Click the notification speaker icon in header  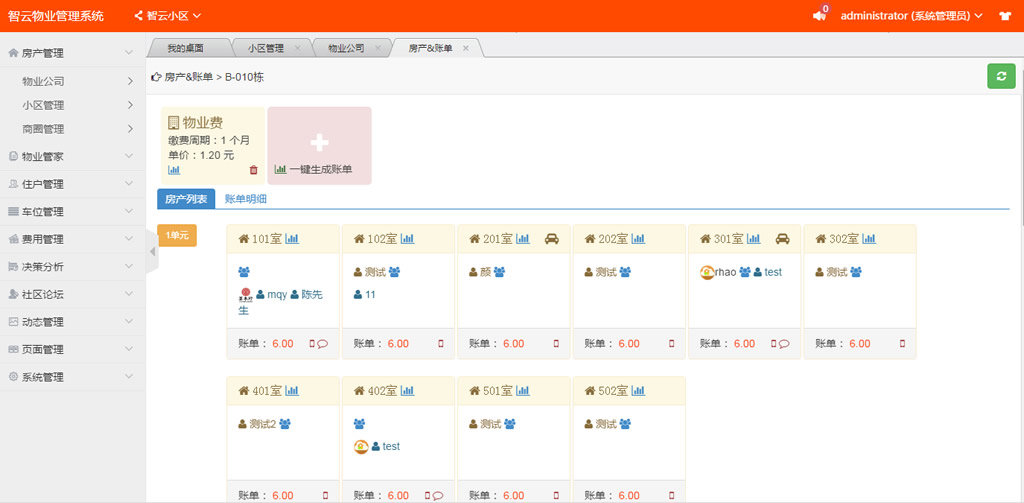tap(820, 16)
